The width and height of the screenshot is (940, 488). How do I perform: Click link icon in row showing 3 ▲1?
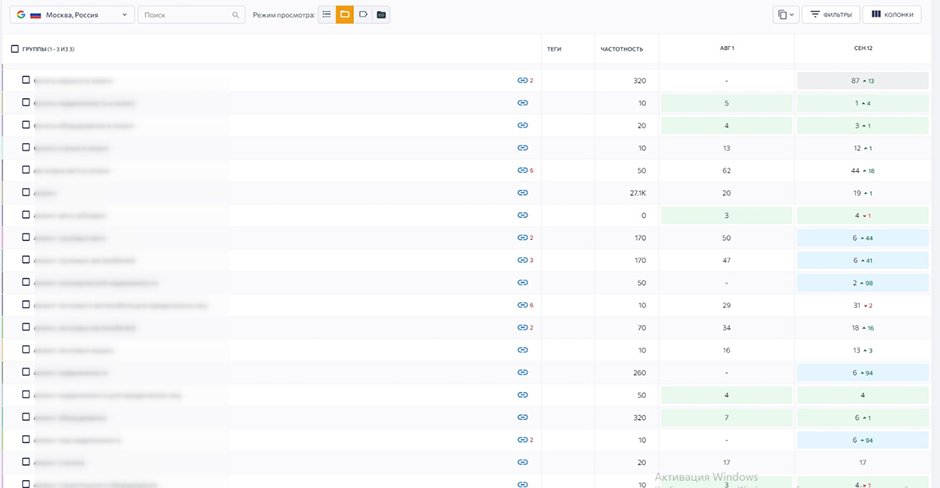[x=523, y=125]
